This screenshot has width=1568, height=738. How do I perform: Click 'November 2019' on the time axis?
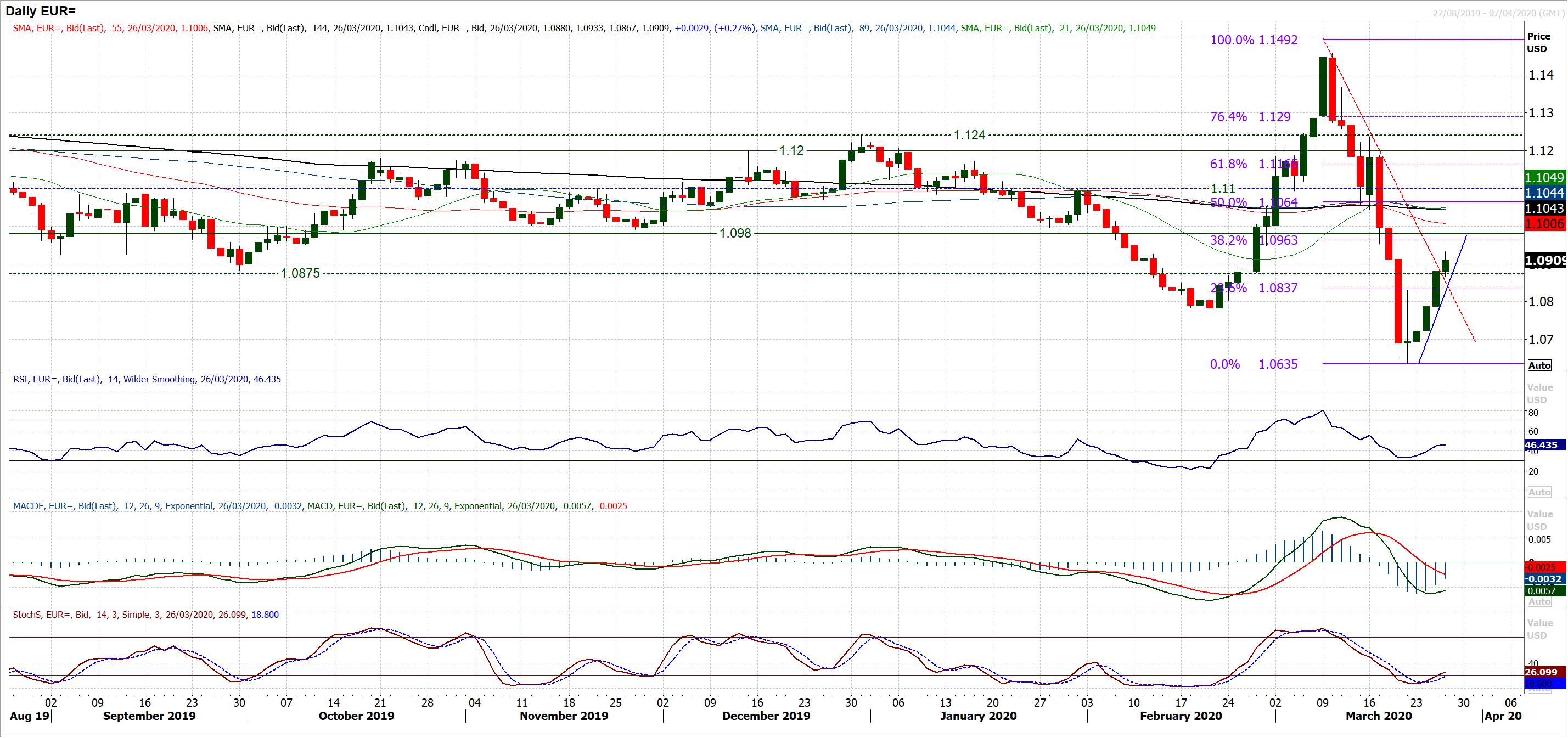click(x=564, y=716)
